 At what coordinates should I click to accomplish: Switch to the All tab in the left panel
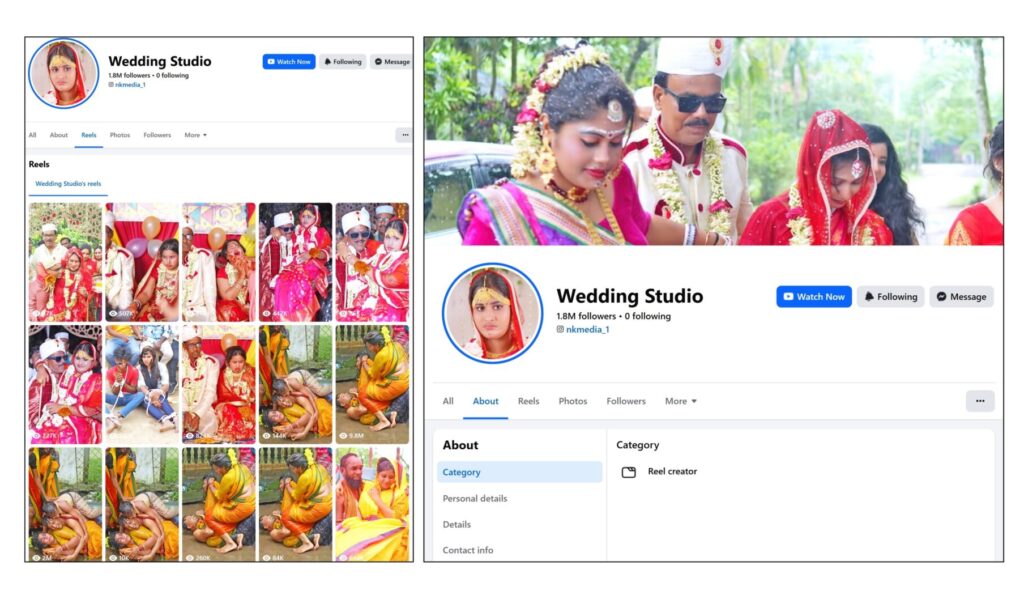click(33, 135)
